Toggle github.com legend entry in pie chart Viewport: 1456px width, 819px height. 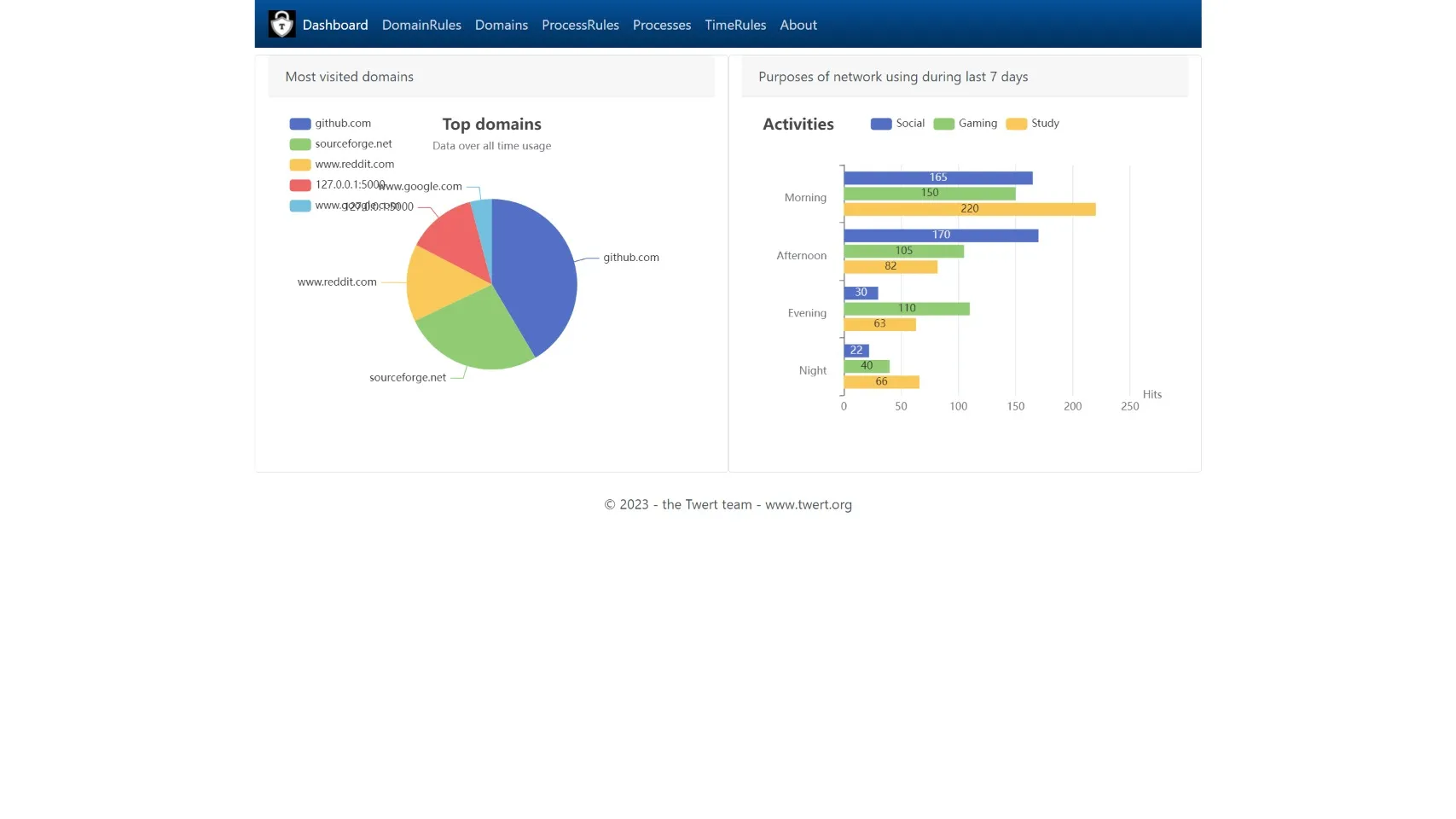(331, 124)
